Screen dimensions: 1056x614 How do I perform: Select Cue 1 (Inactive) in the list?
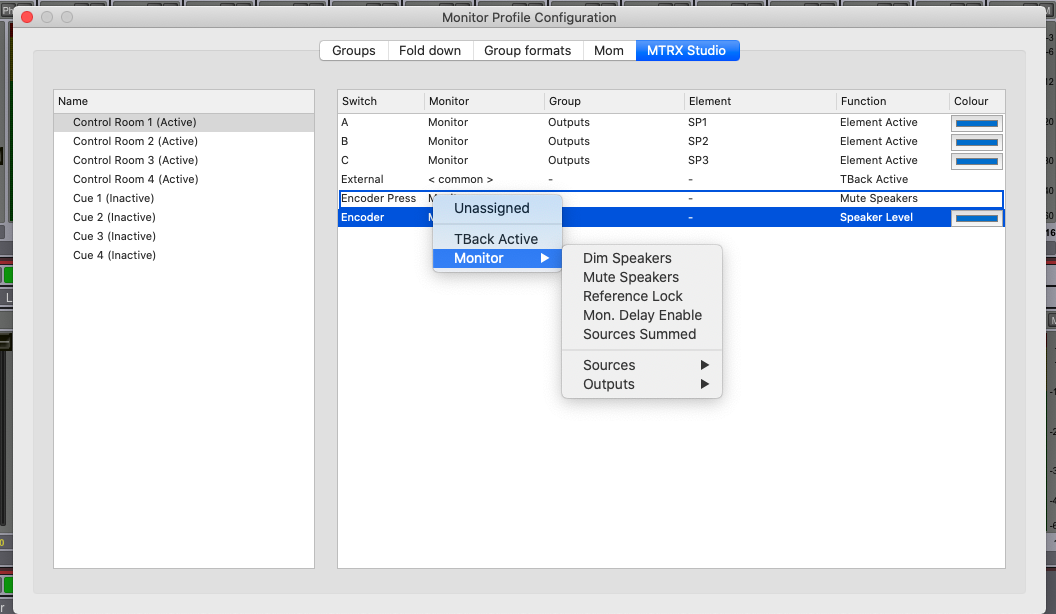pyautogui.click(x=184, y=198)
